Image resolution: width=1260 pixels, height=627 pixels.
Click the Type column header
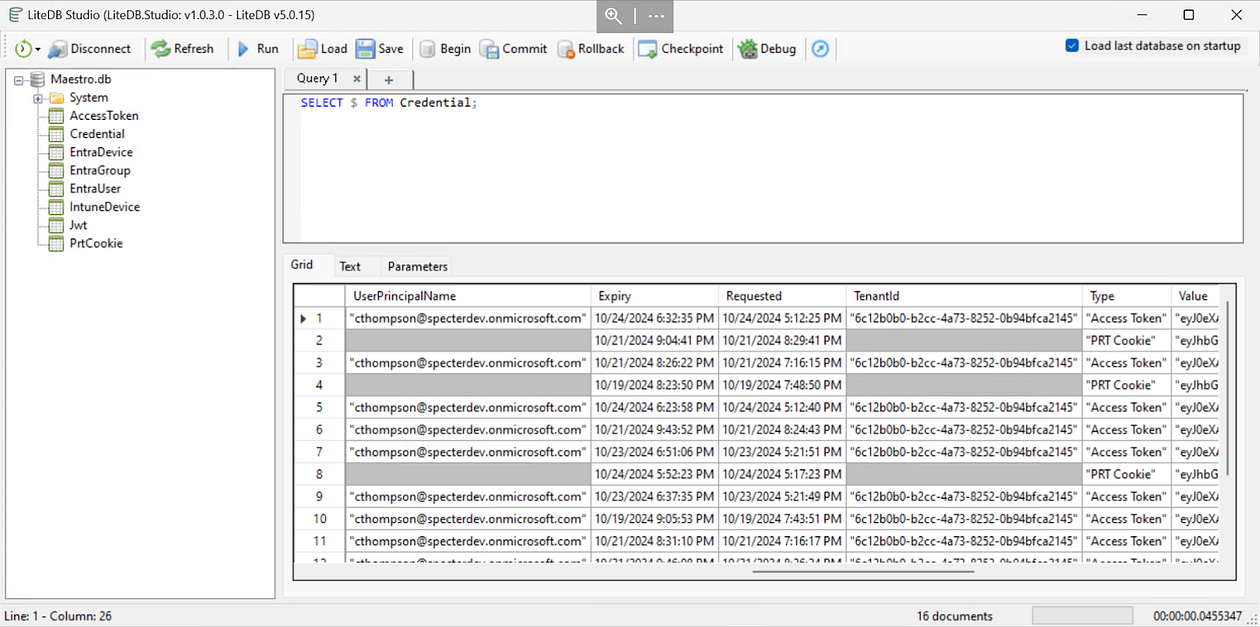pos(1127,296)
